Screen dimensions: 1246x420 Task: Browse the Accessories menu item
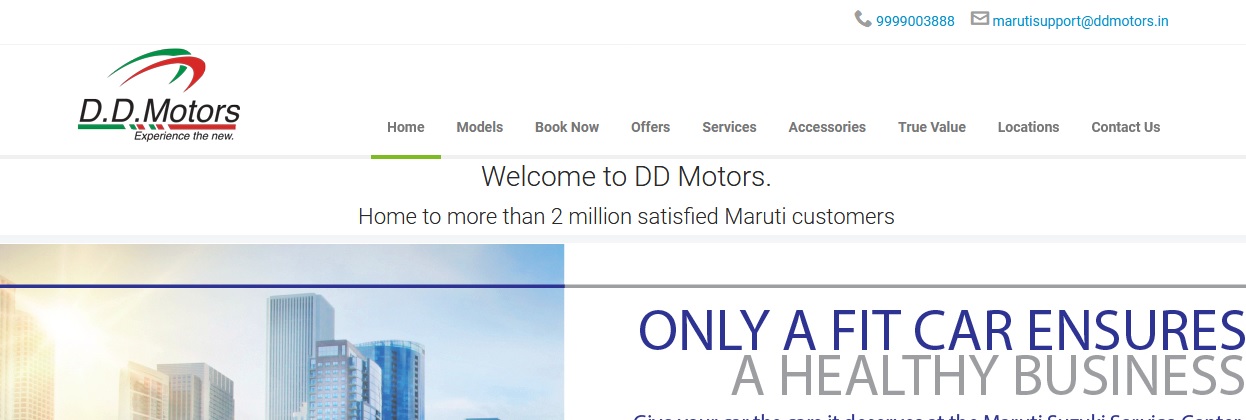827,127
